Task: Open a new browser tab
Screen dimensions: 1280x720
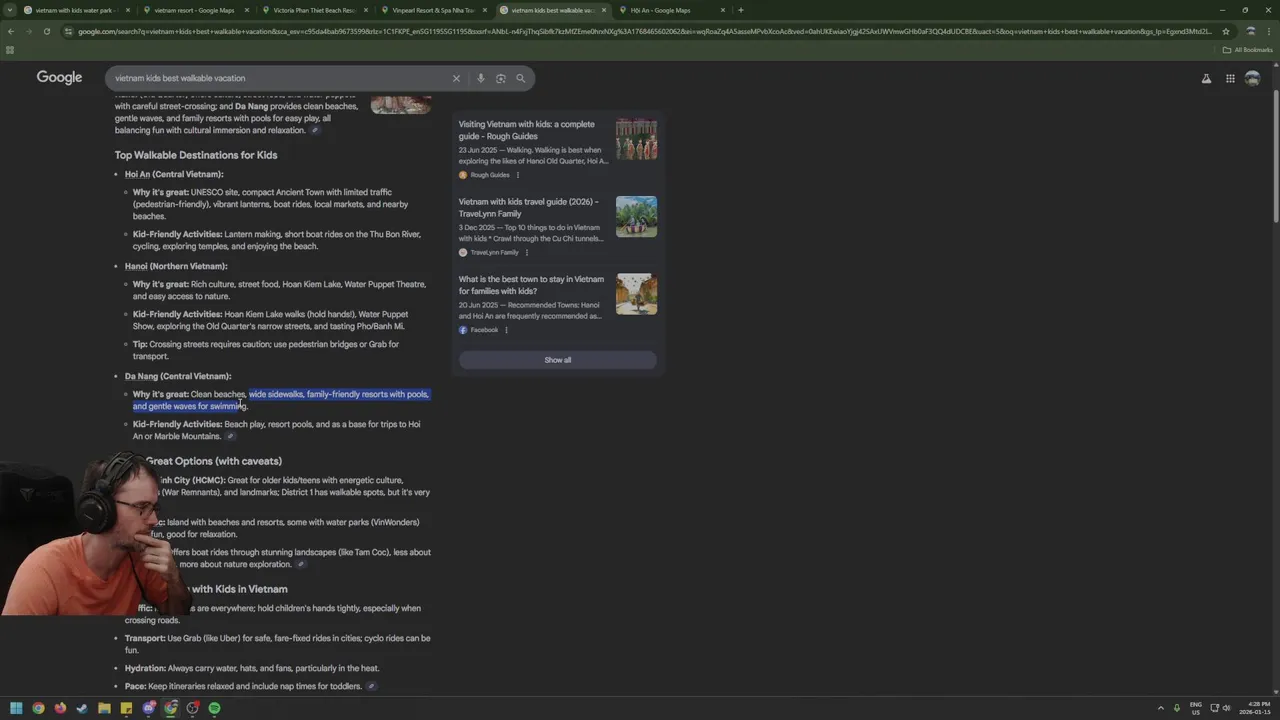Action: (x=740, y=10)
